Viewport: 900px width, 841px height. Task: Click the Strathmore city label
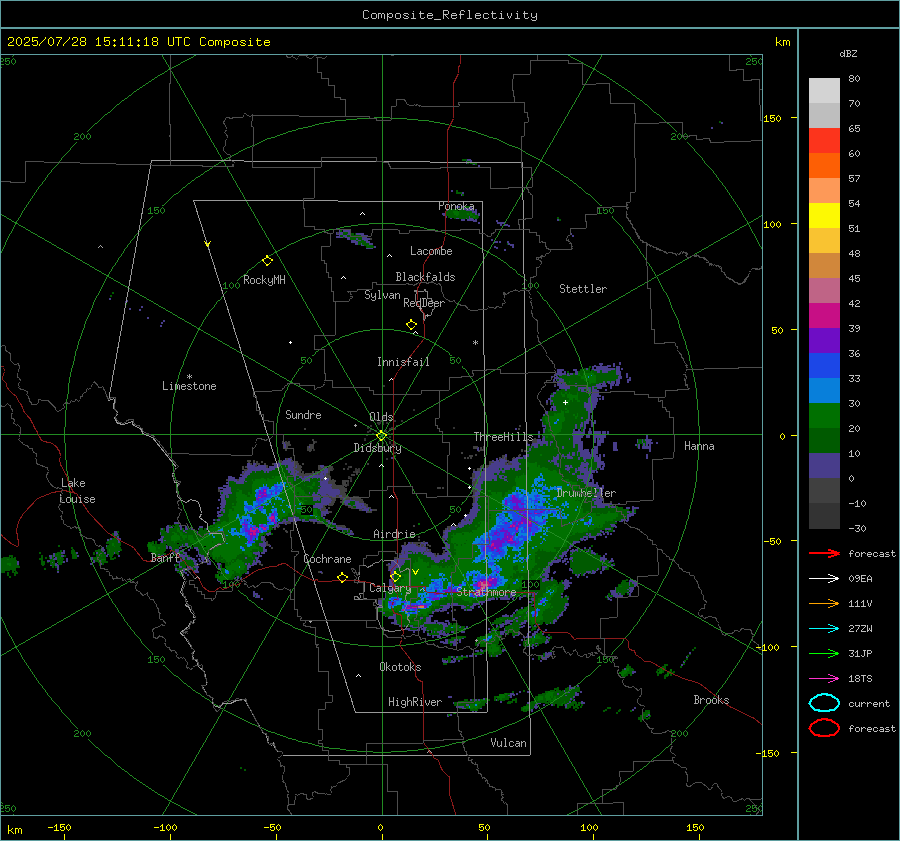(x=486, y=592)
